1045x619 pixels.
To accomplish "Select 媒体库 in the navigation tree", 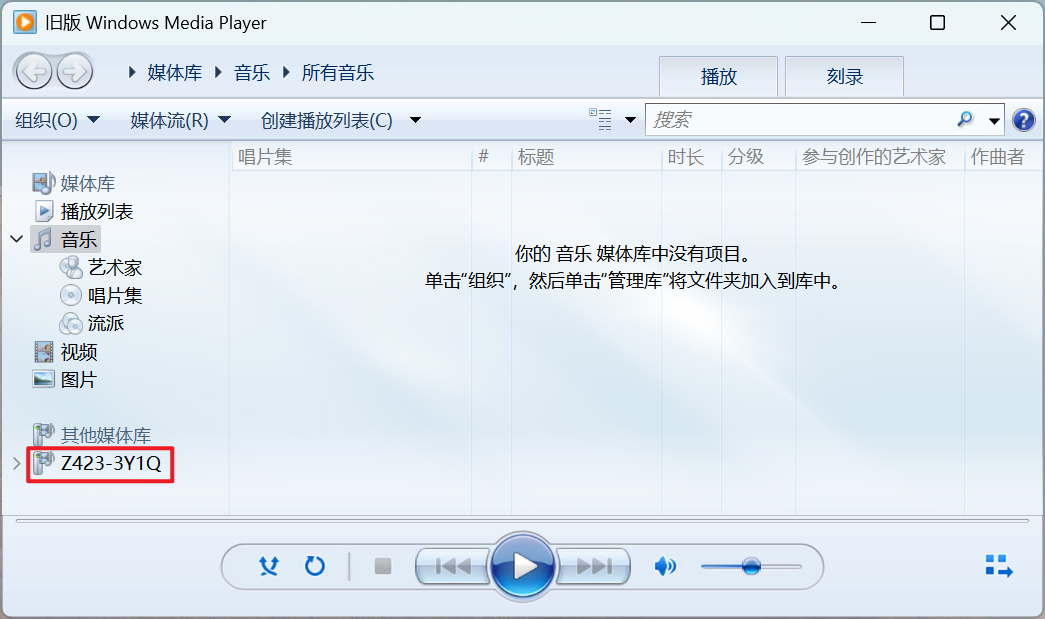I will point(87,183).
